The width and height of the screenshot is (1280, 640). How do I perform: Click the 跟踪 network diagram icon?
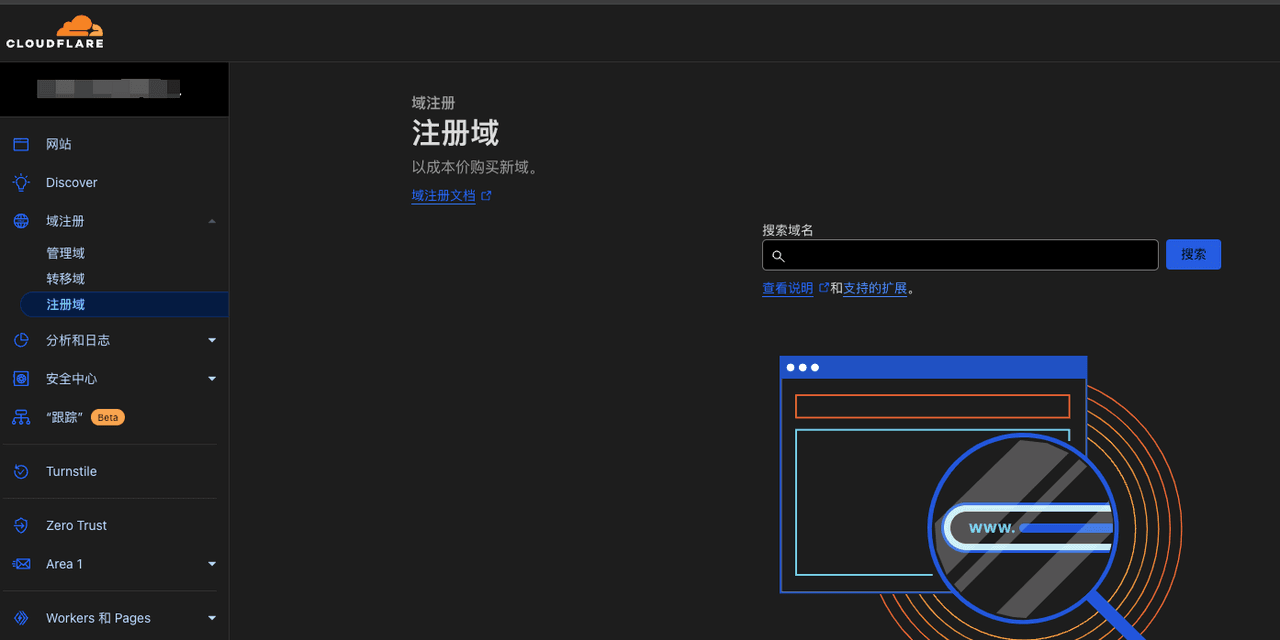point(21,417)
